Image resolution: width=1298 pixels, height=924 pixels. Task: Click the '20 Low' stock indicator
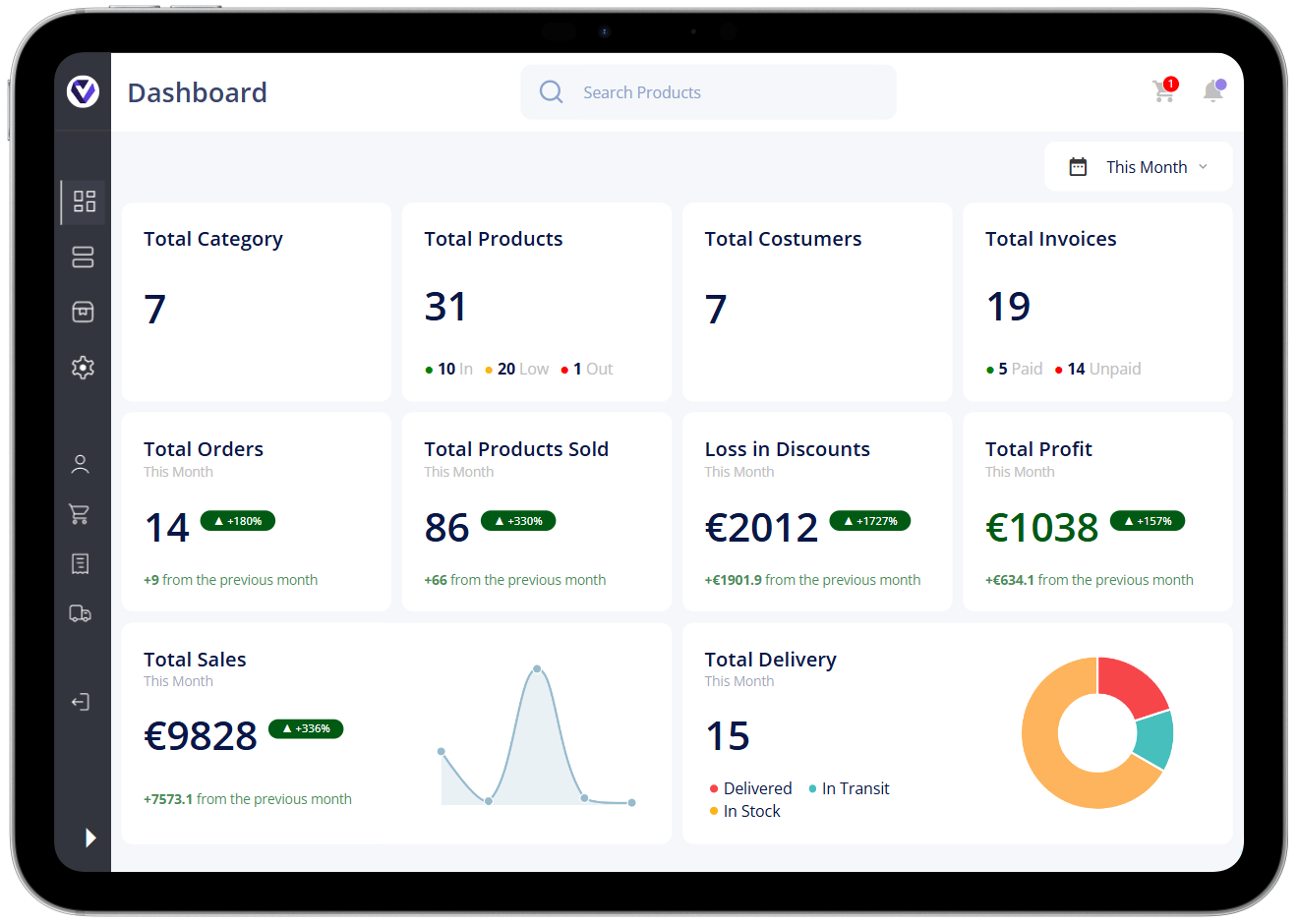(x=517, y=369)
